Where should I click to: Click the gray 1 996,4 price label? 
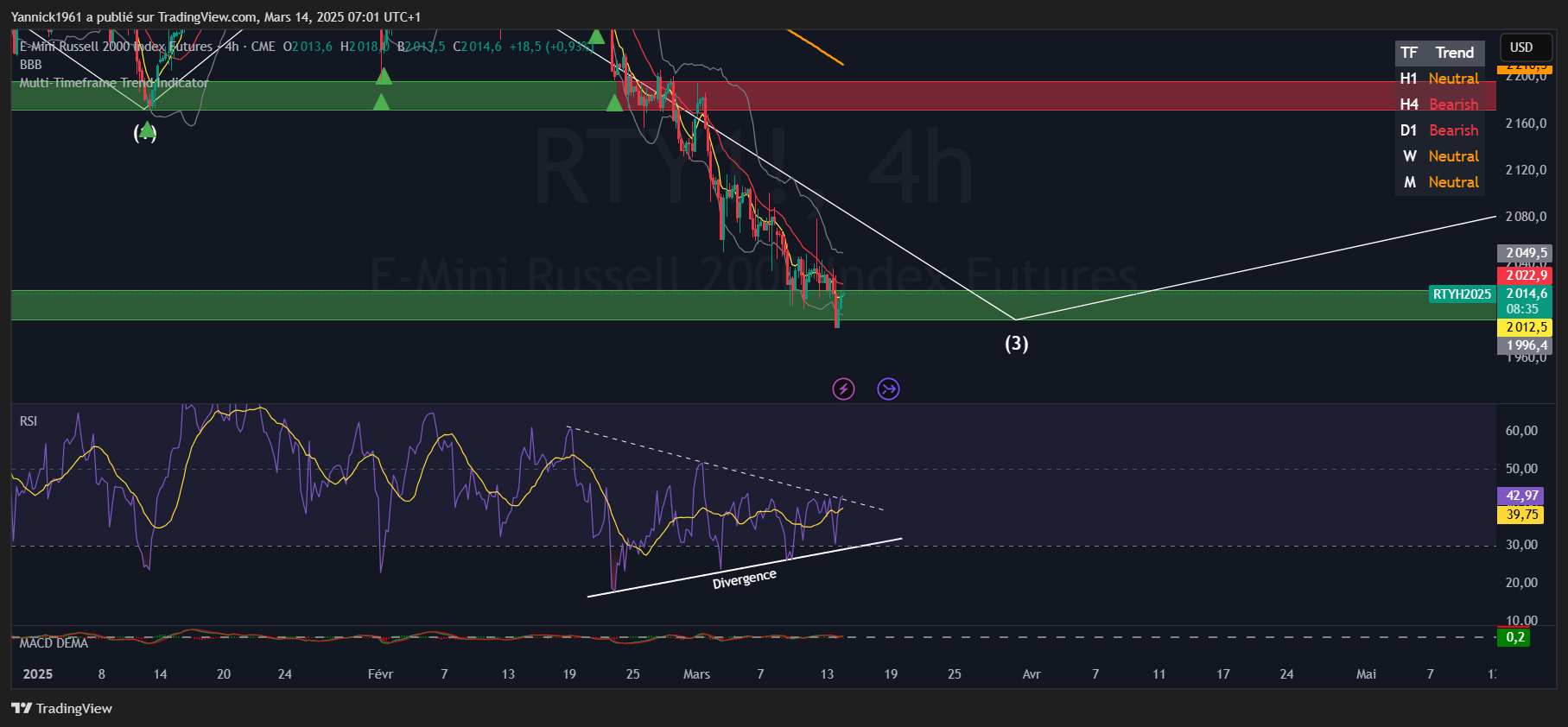(x=1525, y=345)
